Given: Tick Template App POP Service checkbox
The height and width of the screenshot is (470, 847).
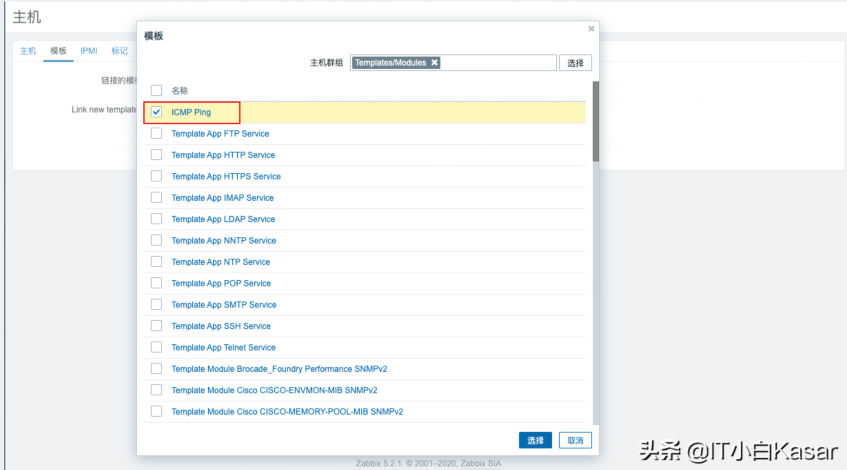Looking at the screenshot, I should [156, 283].
